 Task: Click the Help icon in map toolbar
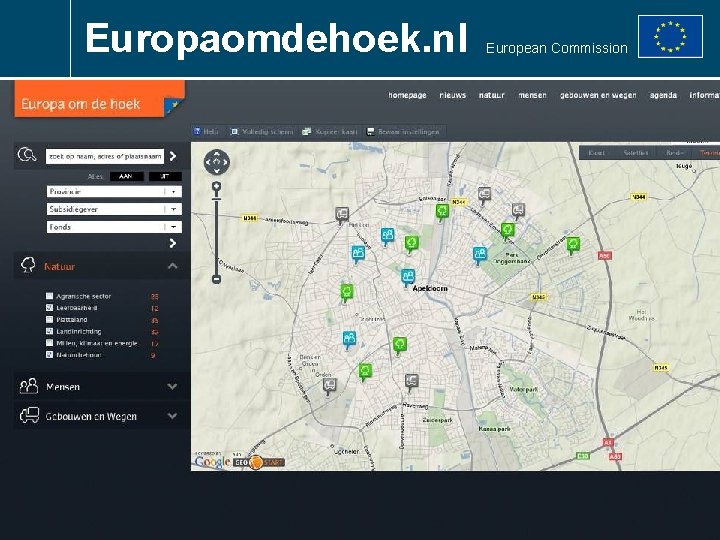pyautogui.click(x=197, y=132)
